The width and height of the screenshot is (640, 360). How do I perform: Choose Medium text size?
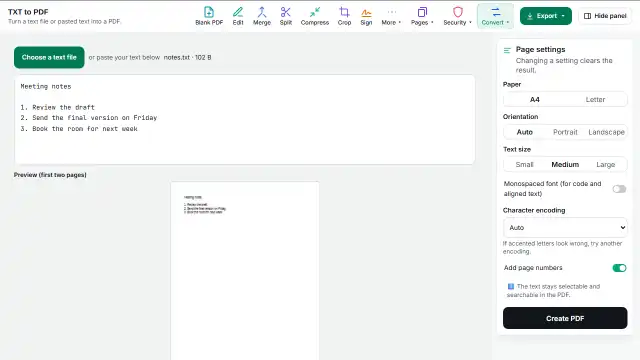(x=565, y=164)
